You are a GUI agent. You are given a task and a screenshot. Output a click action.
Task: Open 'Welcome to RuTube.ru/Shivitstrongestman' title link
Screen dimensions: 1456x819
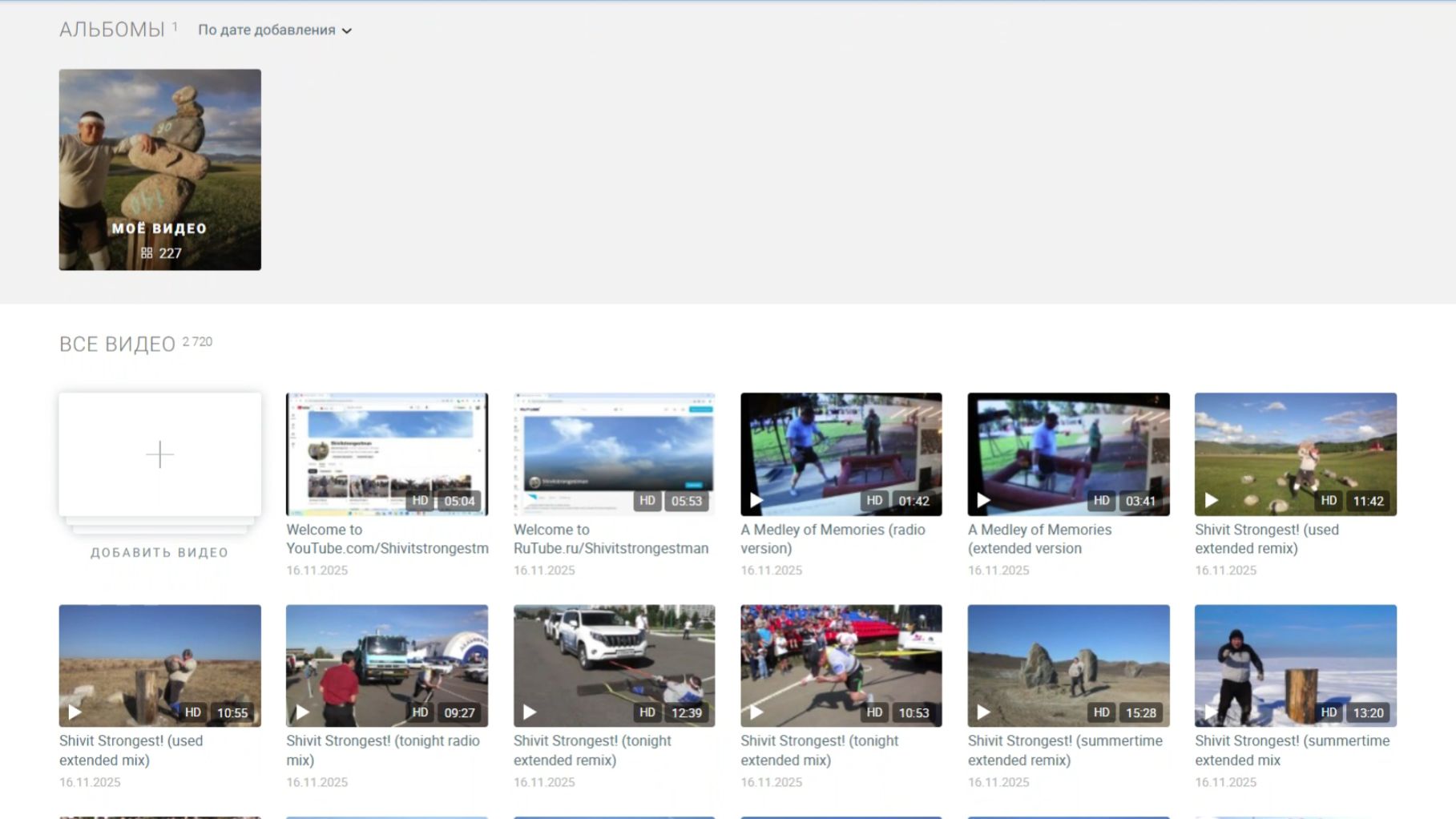point(611,539)
